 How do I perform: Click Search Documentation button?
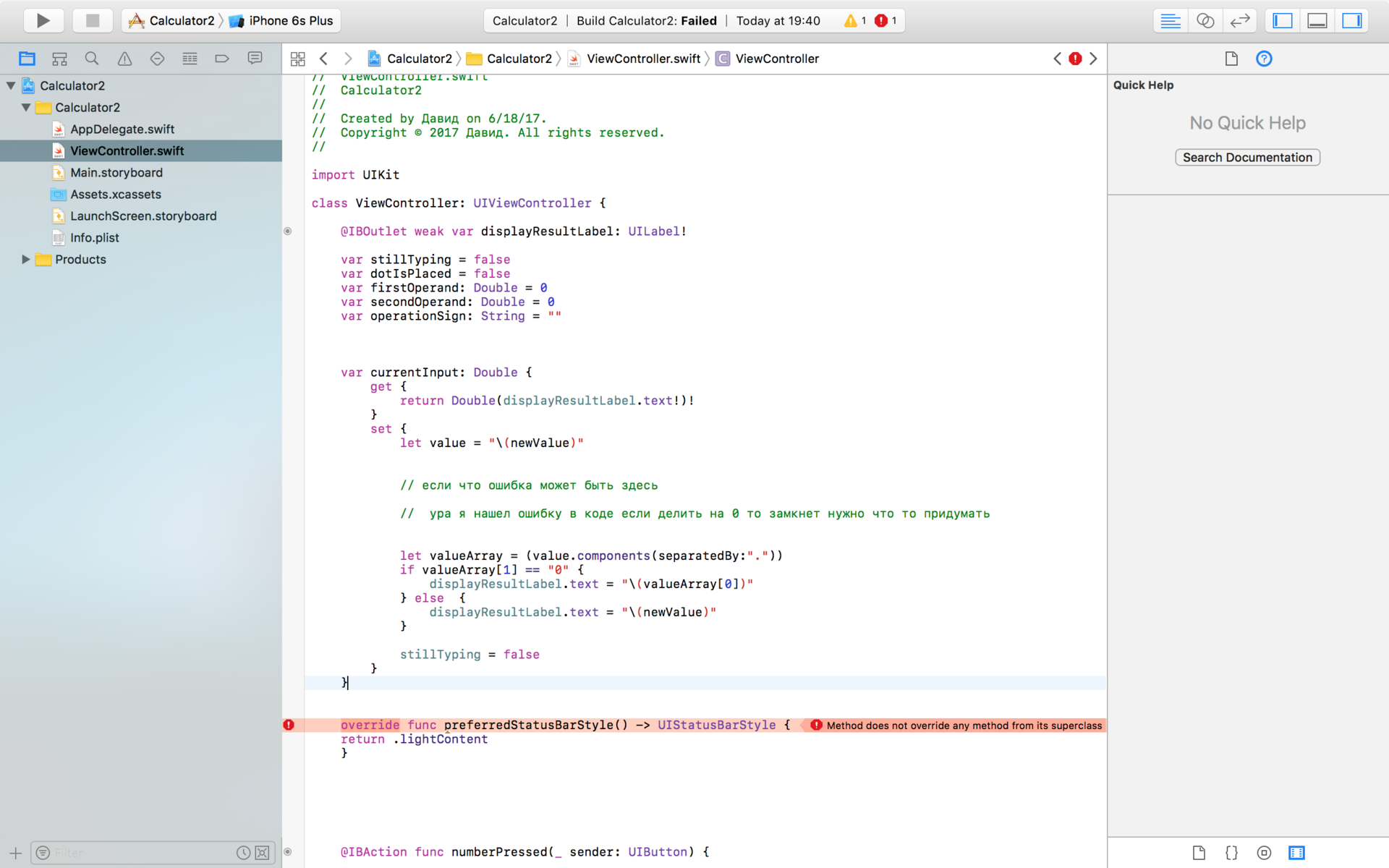(1247, 158)
